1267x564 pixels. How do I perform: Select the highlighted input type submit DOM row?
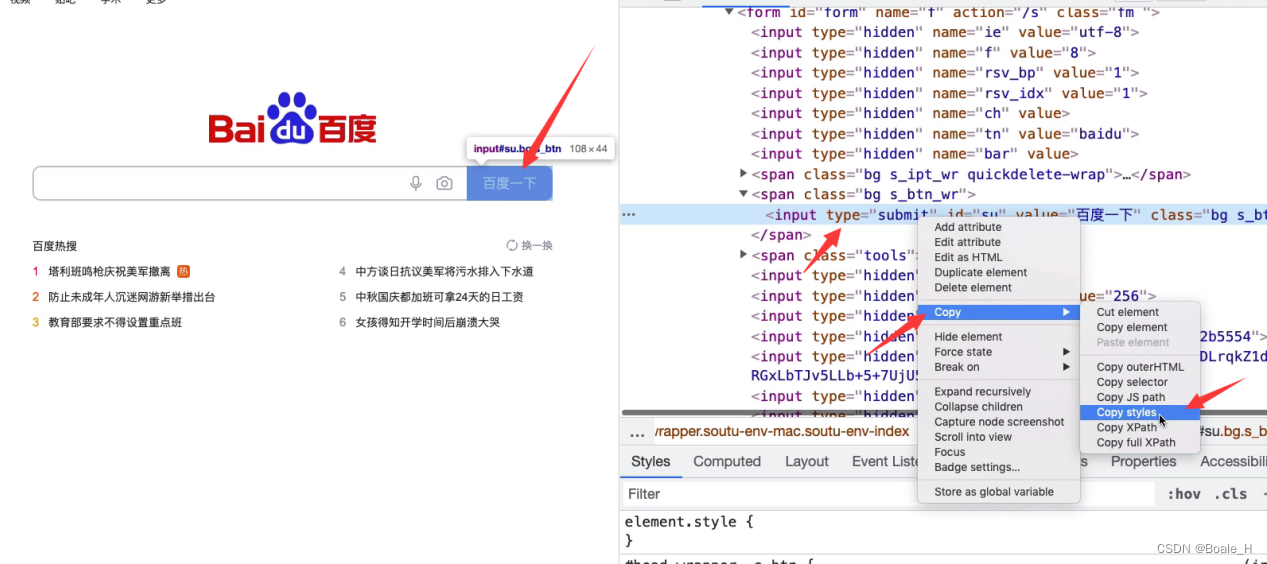(943, 214)
